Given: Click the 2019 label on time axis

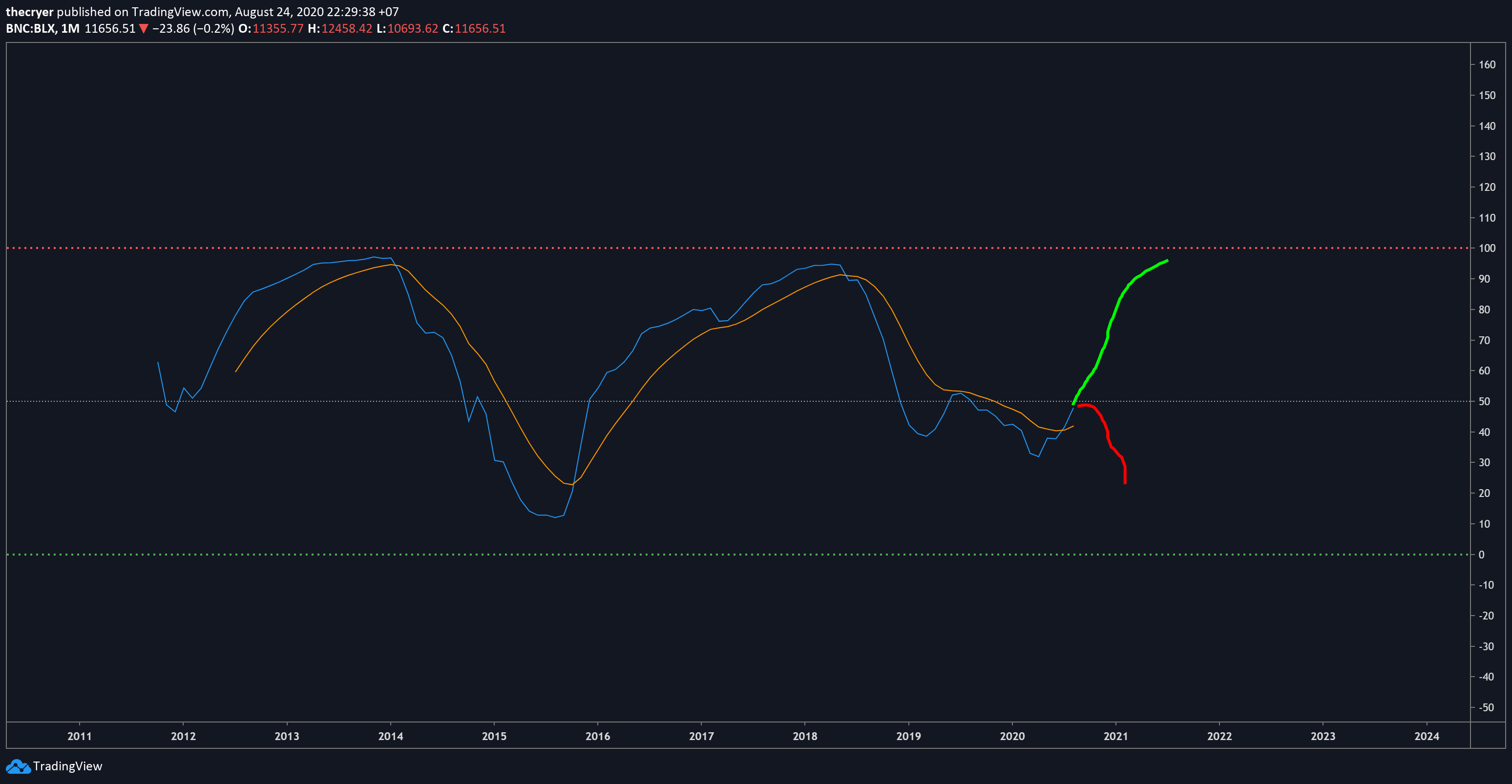Looking at the screenshot, I should [x=908, y=736].
